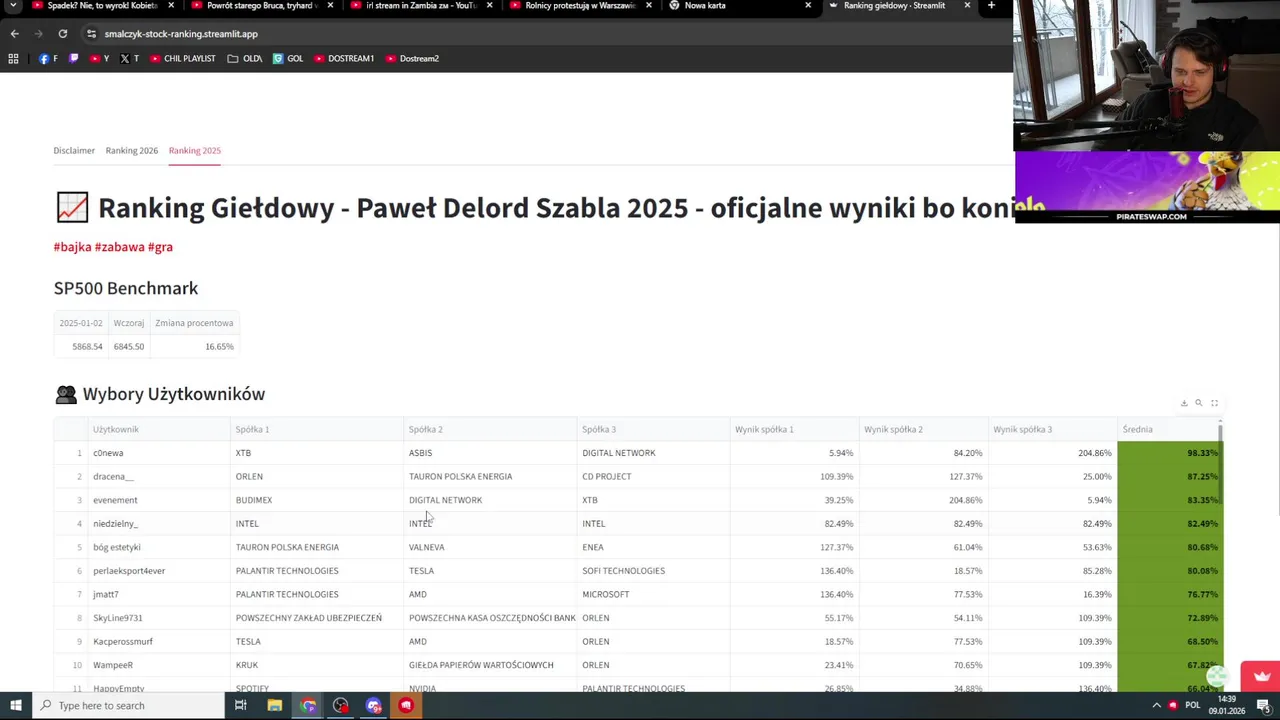Screen dimensions: 1280x720
Task: Select the bóg estetyki user cell
Action: click(x=159, y=547)
